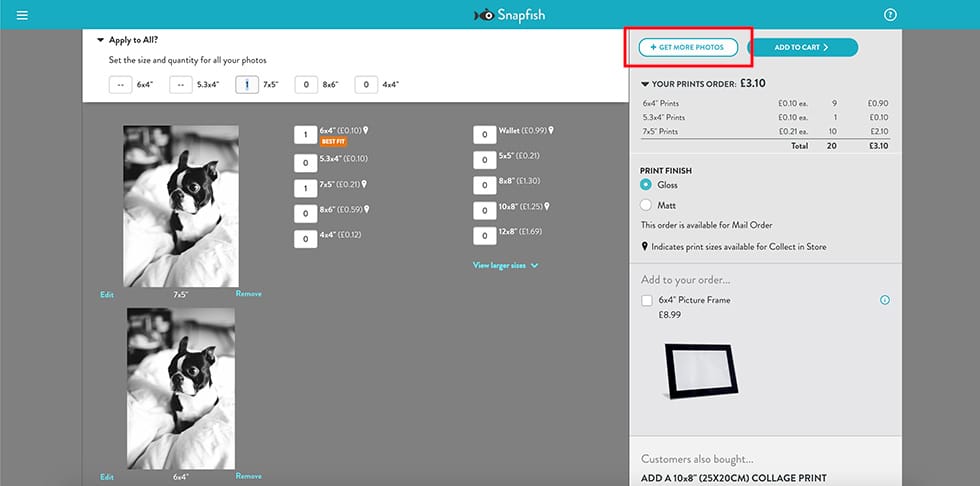Click Add to Cart button
The image size is (980, 486).
802,47
